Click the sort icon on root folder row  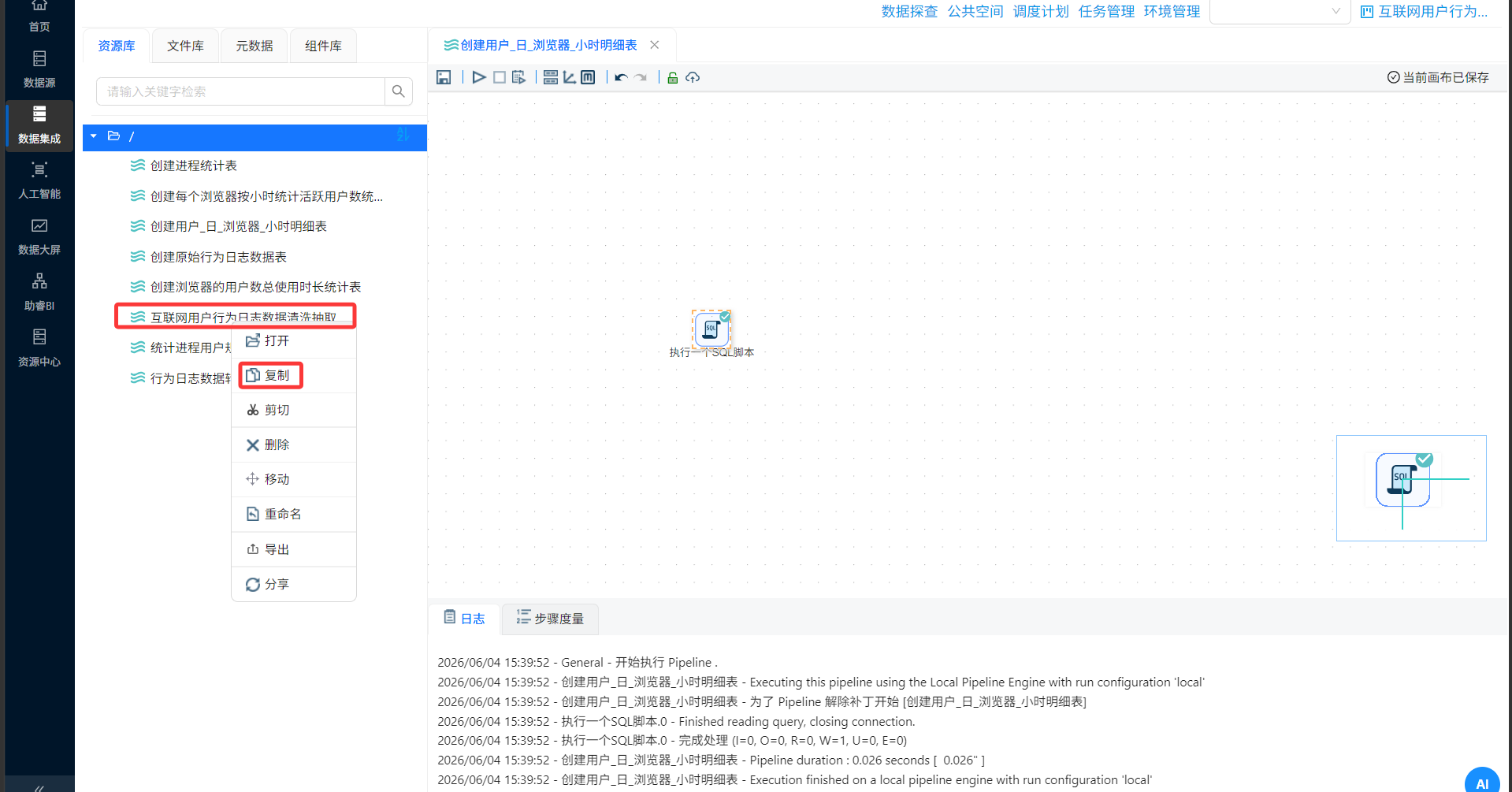[403, 136]
